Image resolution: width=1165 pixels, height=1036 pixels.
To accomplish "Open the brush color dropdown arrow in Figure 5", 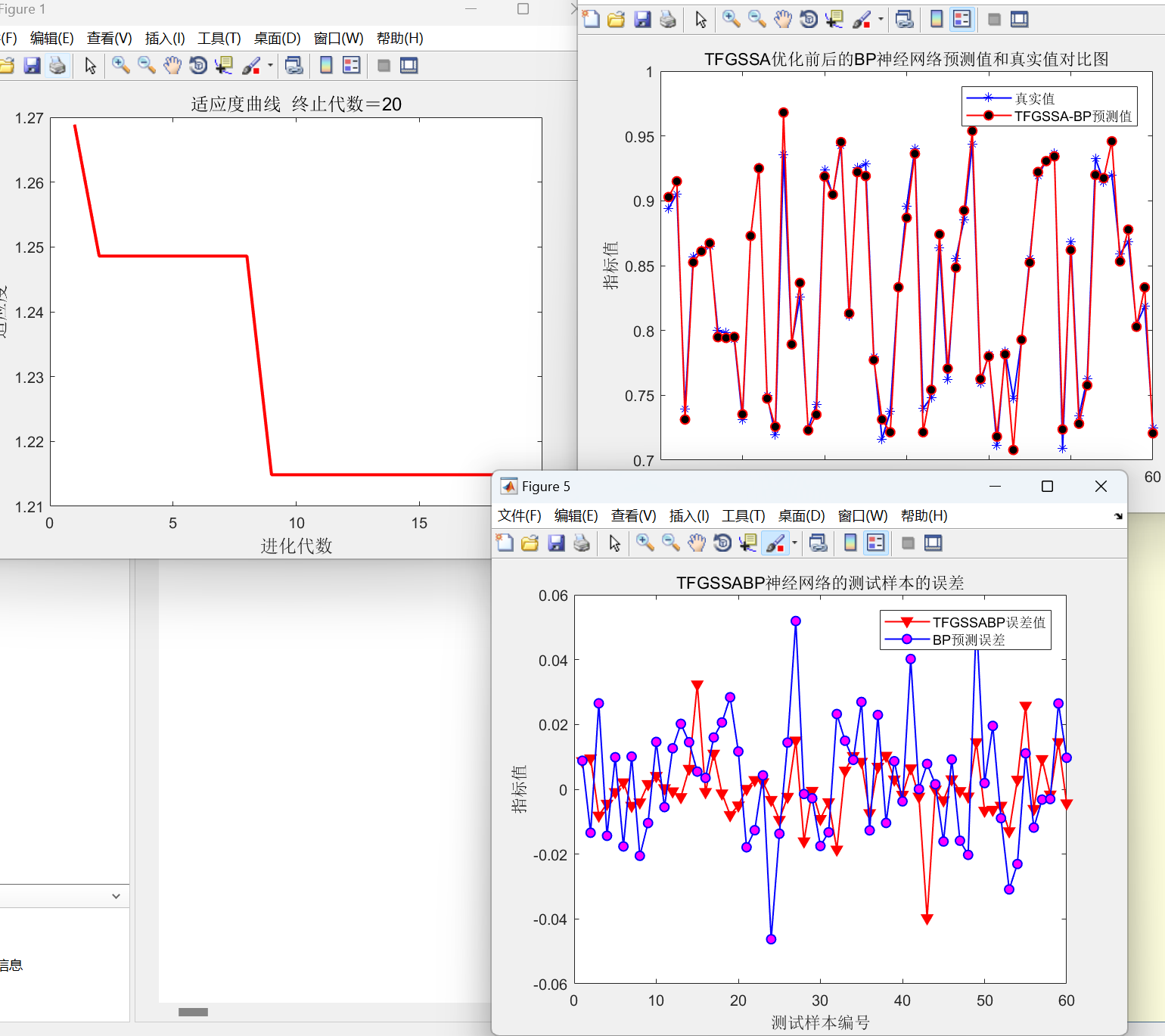I will tap(794, 543).
